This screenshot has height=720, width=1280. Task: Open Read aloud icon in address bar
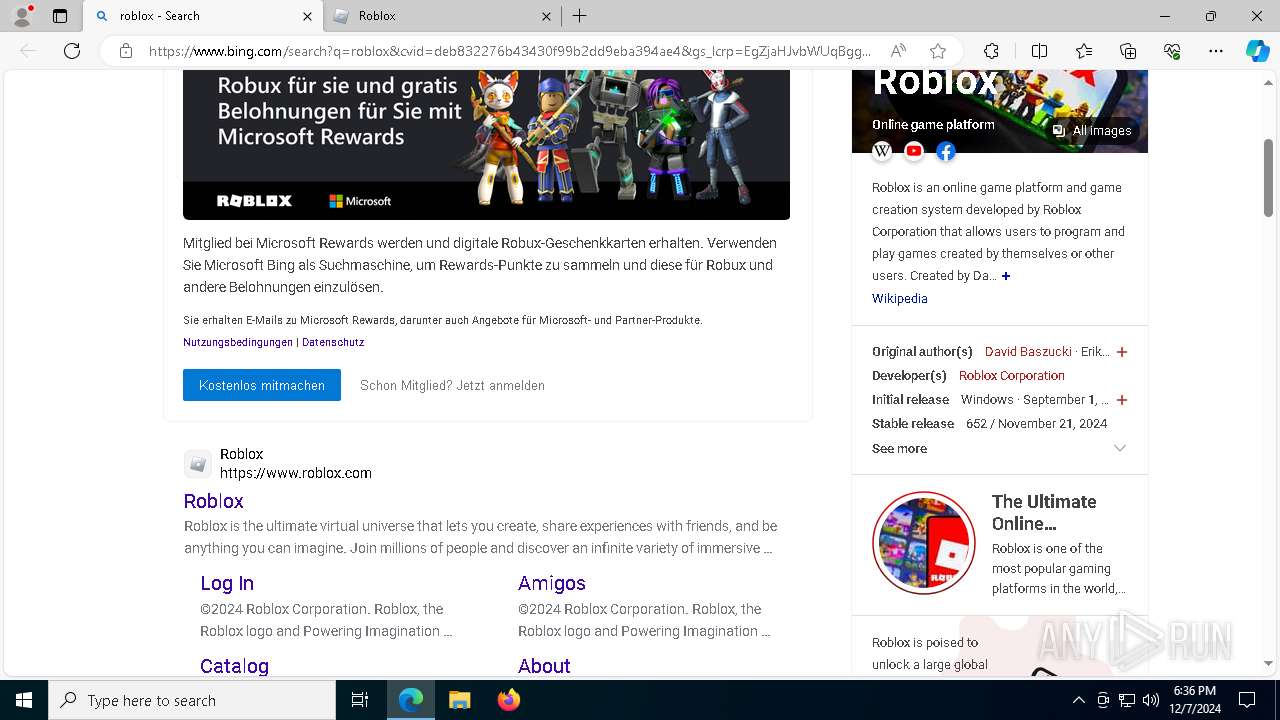pos(898,51)
